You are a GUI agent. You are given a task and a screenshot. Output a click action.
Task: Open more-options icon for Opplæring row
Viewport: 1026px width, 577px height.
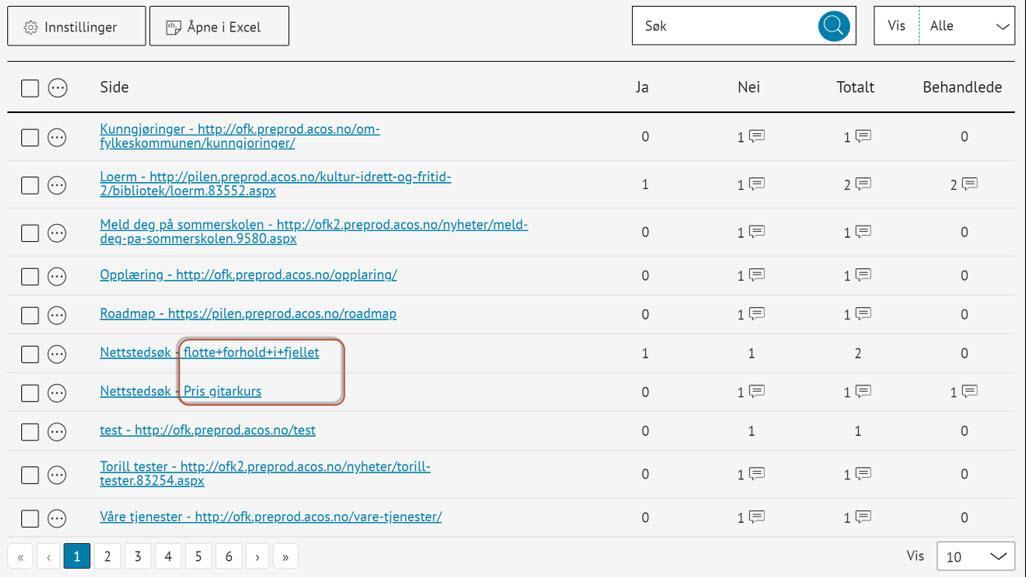pos(58,276)
